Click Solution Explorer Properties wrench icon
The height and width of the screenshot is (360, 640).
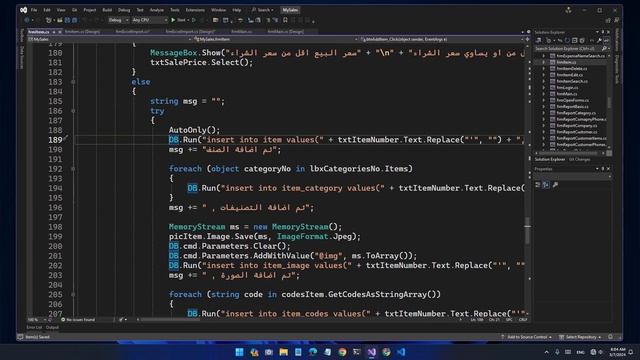coord(599,40)
